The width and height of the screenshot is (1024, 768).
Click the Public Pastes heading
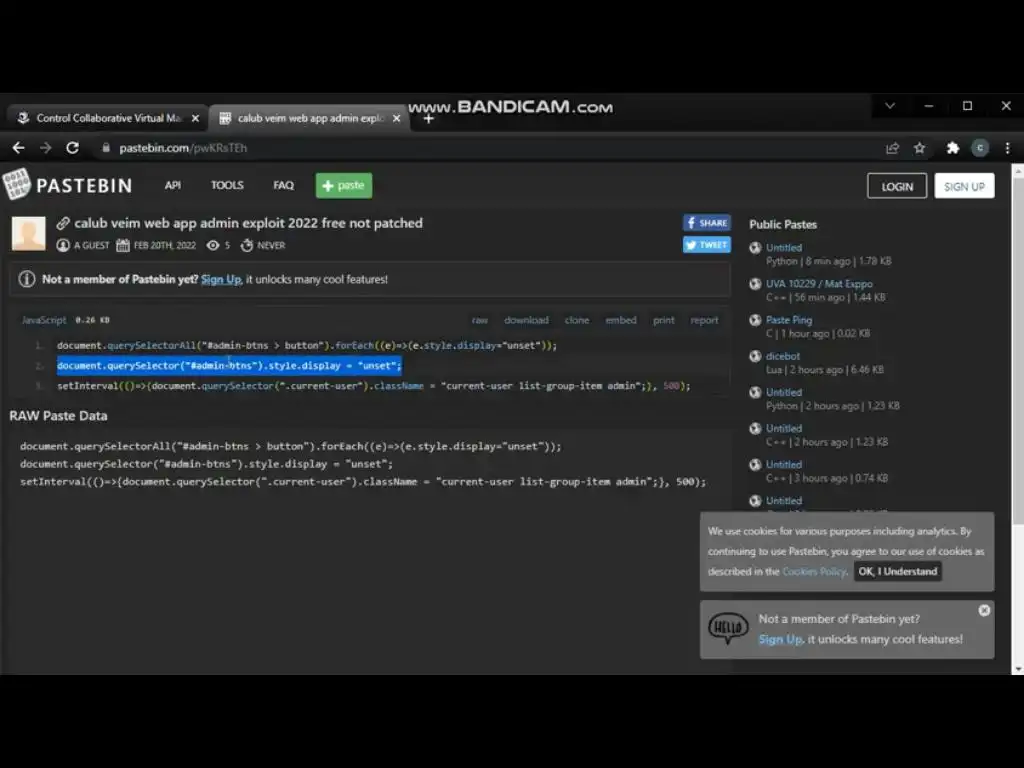tap(783, 225)
